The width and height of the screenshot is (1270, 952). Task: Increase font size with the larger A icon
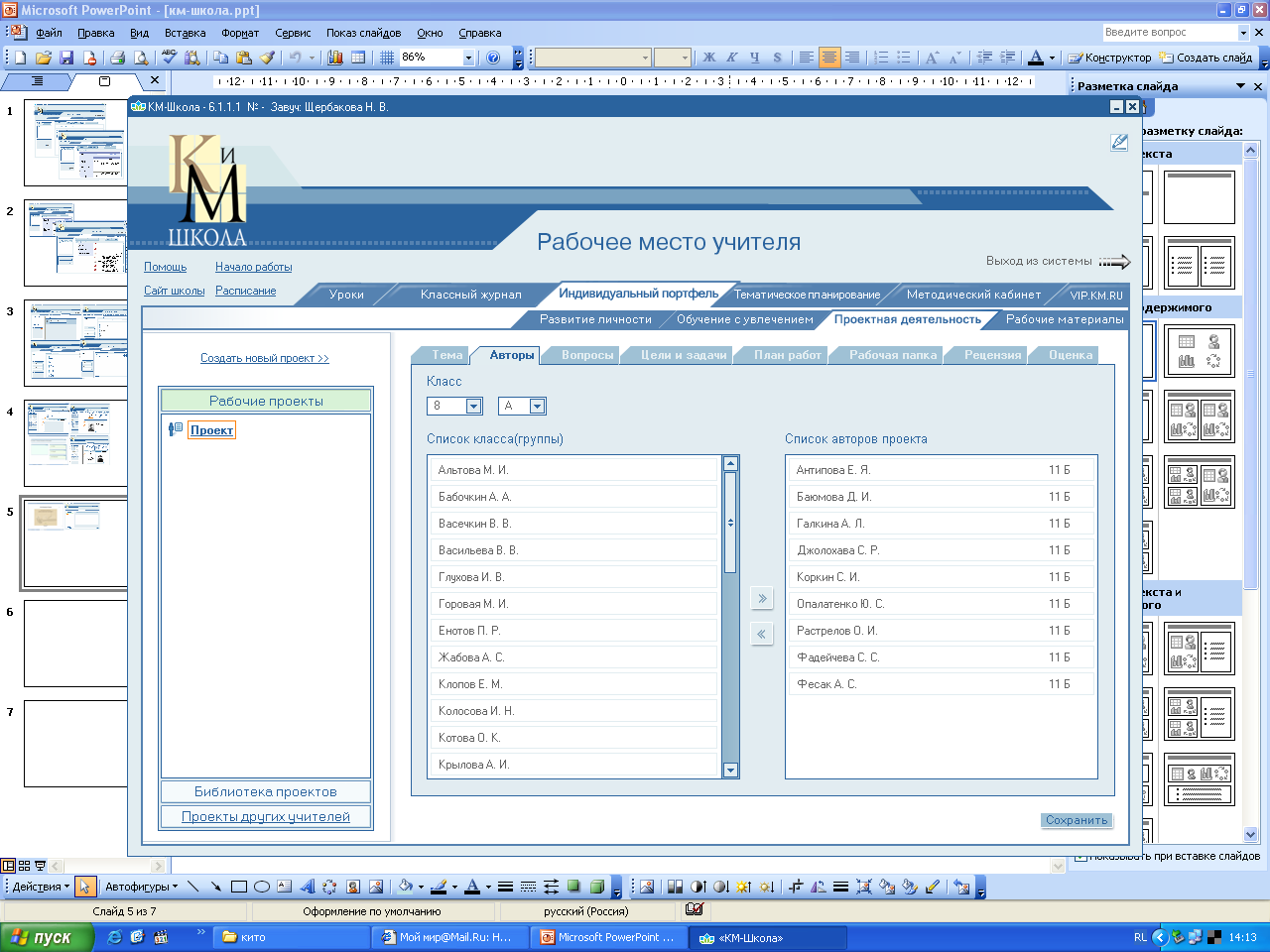[x=932, y=58]
